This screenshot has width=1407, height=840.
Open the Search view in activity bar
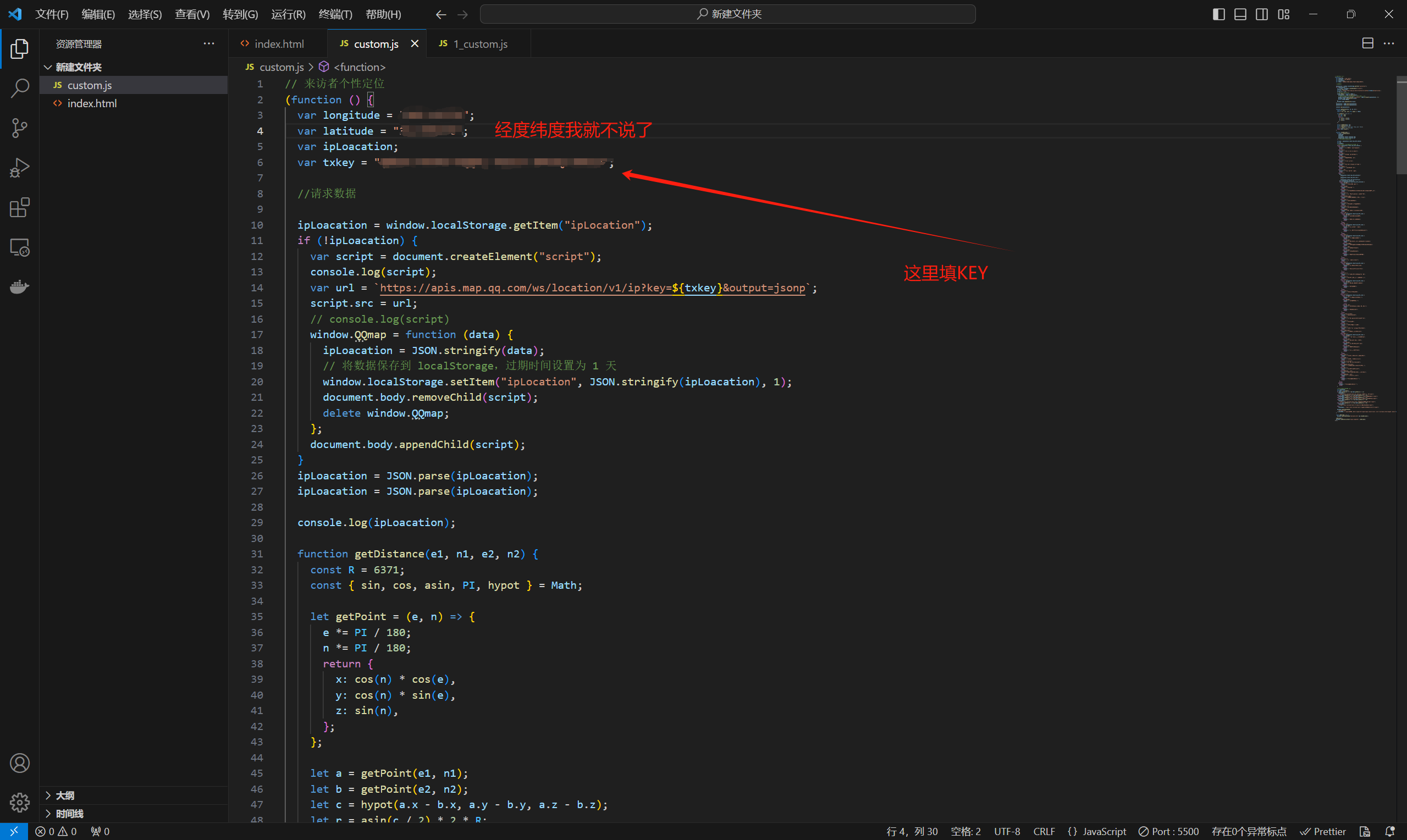click(20, 89)
